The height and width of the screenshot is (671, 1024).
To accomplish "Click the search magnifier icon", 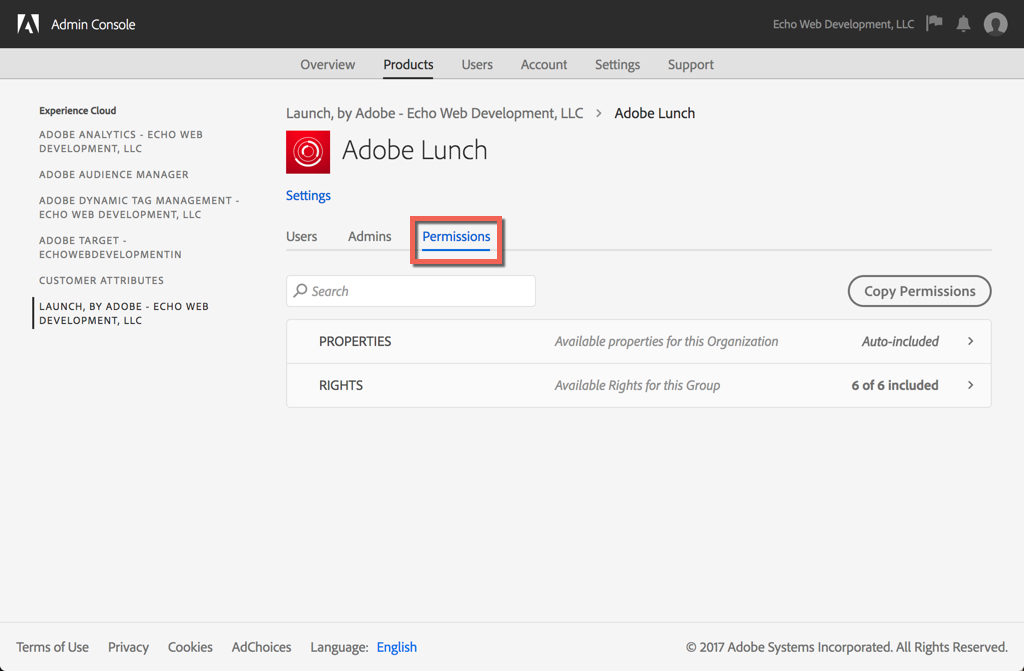I will click(300, 291).
